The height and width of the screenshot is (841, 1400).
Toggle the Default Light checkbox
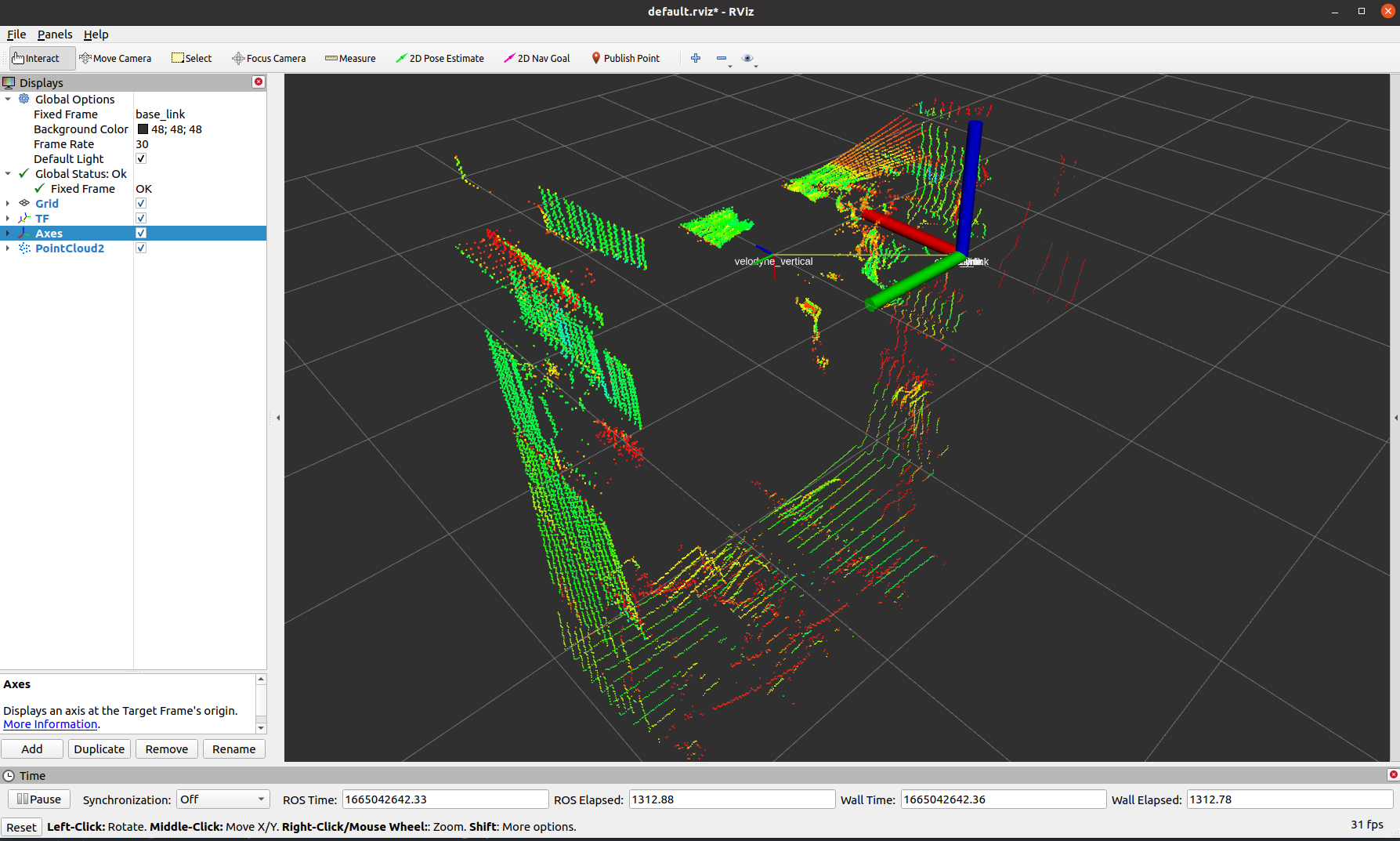point(141,158)
